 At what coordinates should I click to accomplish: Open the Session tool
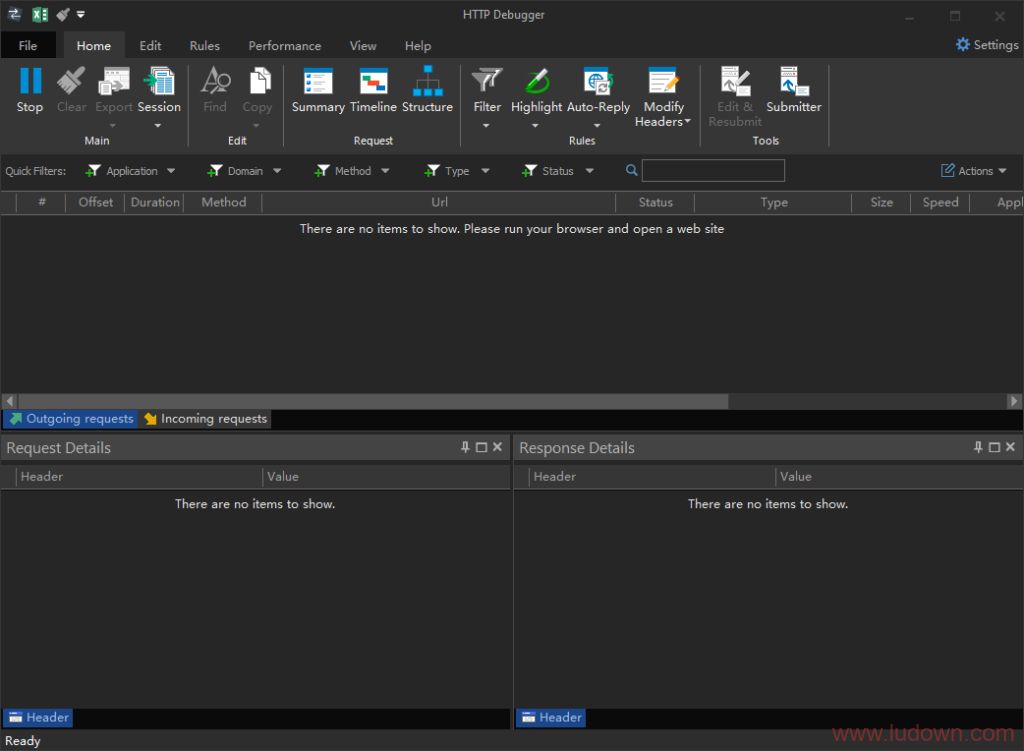pos(159,90)
